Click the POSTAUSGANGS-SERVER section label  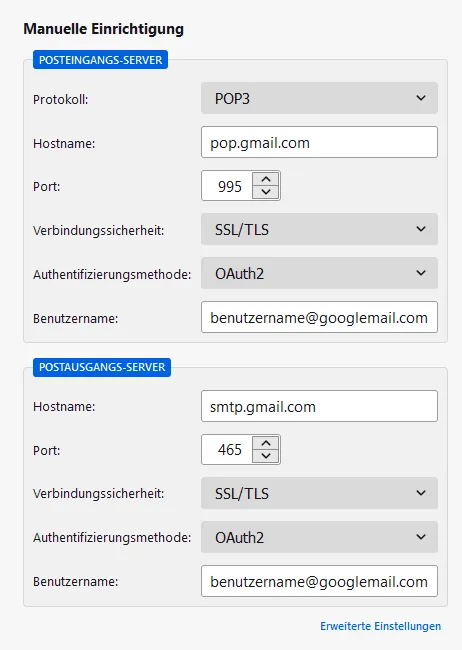(x=102, y=367)
